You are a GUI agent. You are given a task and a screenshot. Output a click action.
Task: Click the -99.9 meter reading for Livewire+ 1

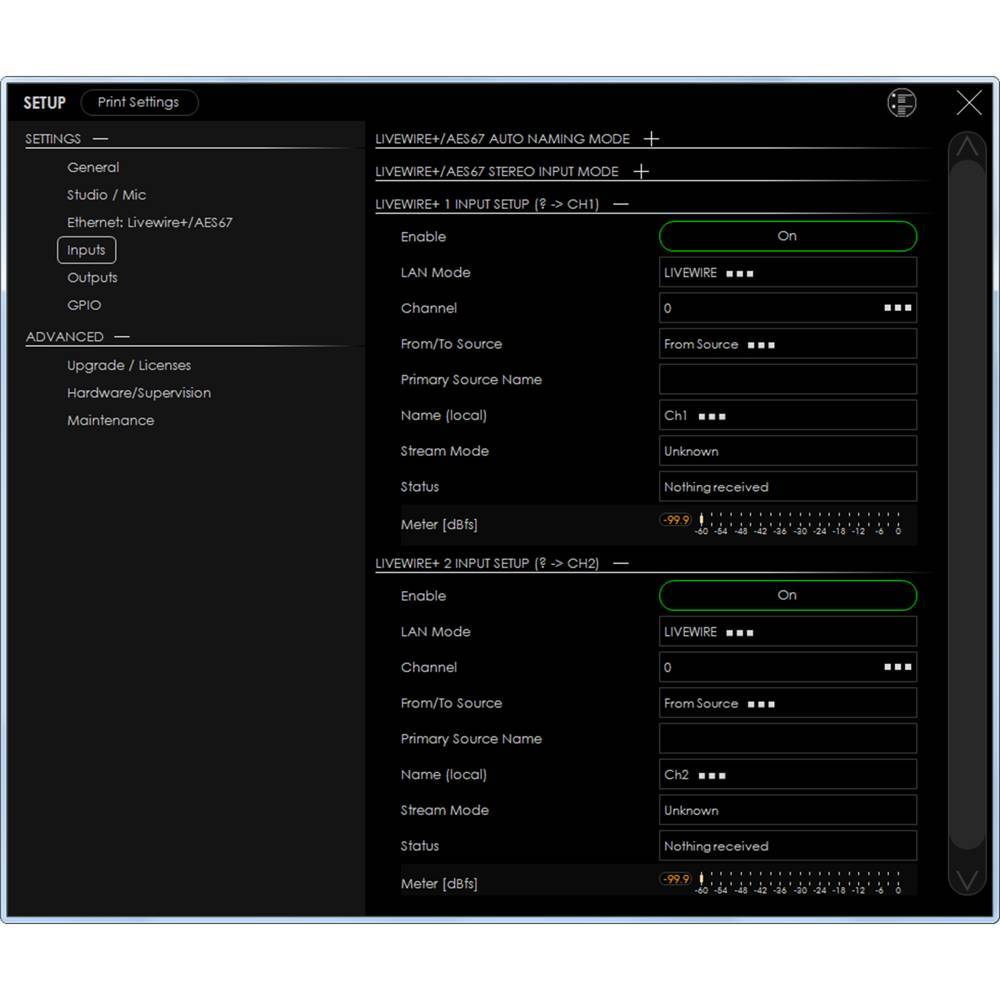coord(675,520)
